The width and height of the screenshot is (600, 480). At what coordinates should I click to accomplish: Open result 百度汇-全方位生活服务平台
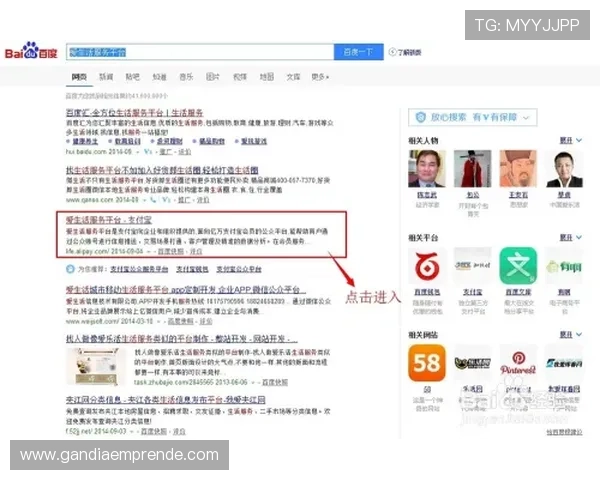tap(134, 113)
